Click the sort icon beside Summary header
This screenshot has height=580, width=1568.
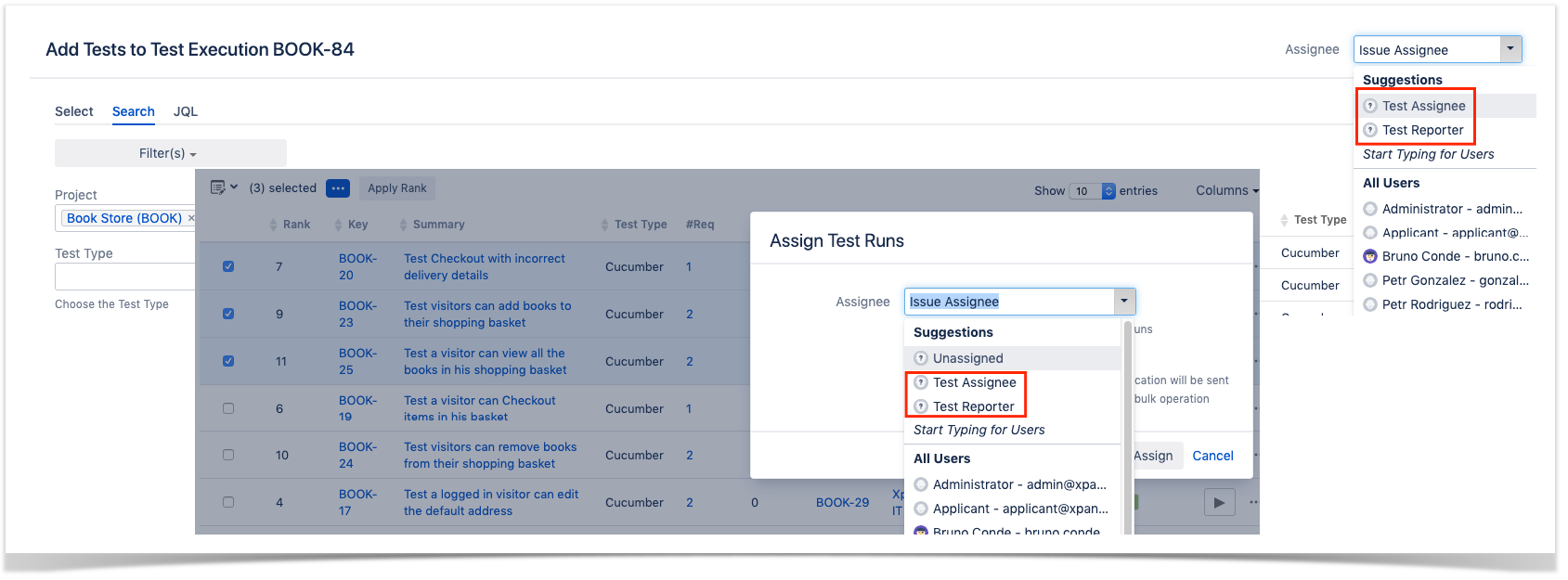[403, 225]
